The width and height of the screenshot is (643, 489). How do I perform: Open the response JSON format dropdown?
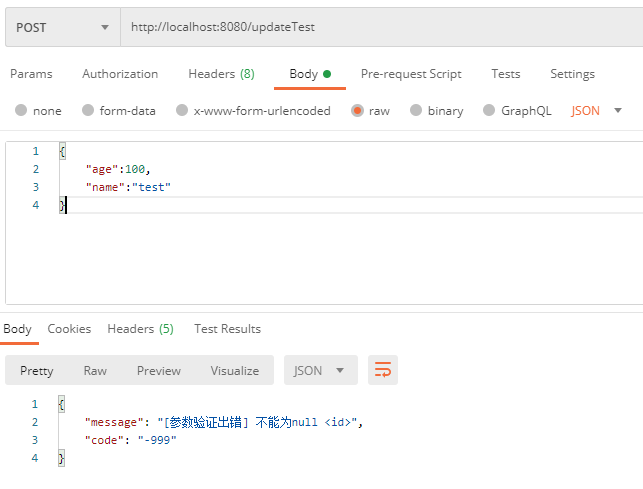[x=320, y=370]
